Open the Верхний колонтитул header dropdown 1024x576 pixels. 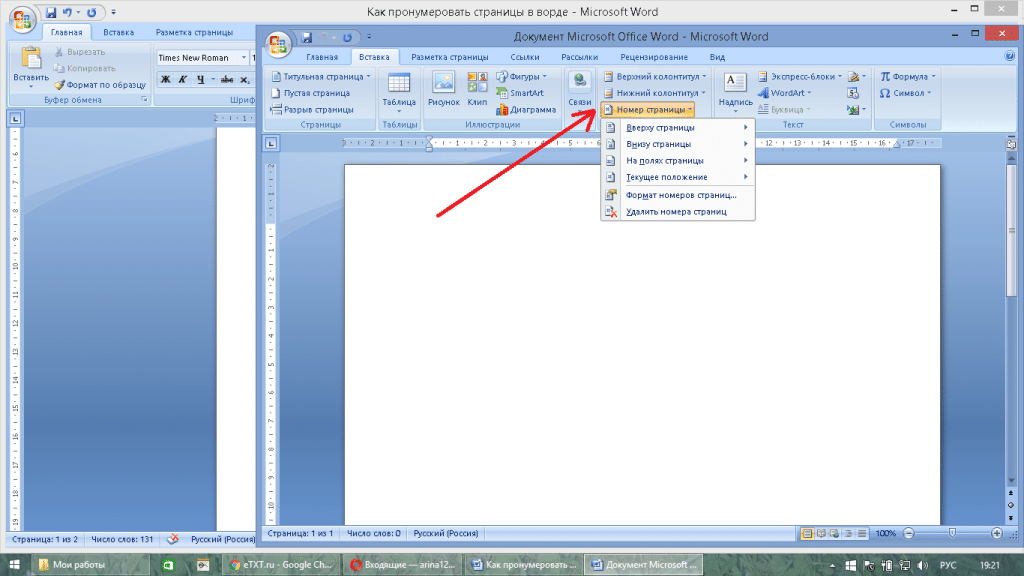pos(655,76)
